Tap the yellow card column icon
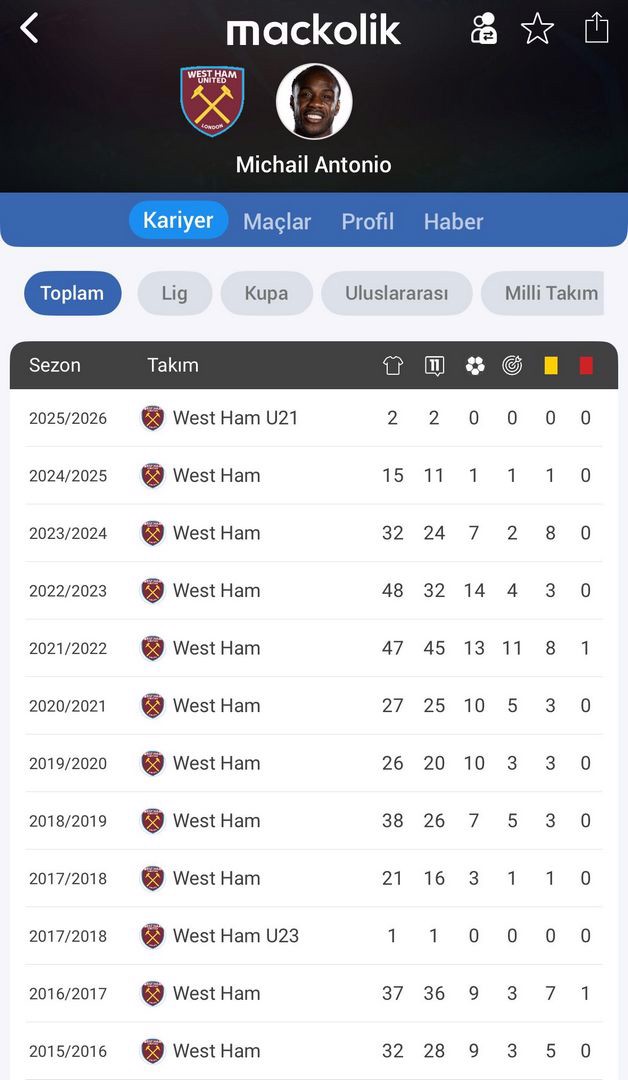 click(x=551, y=366)
